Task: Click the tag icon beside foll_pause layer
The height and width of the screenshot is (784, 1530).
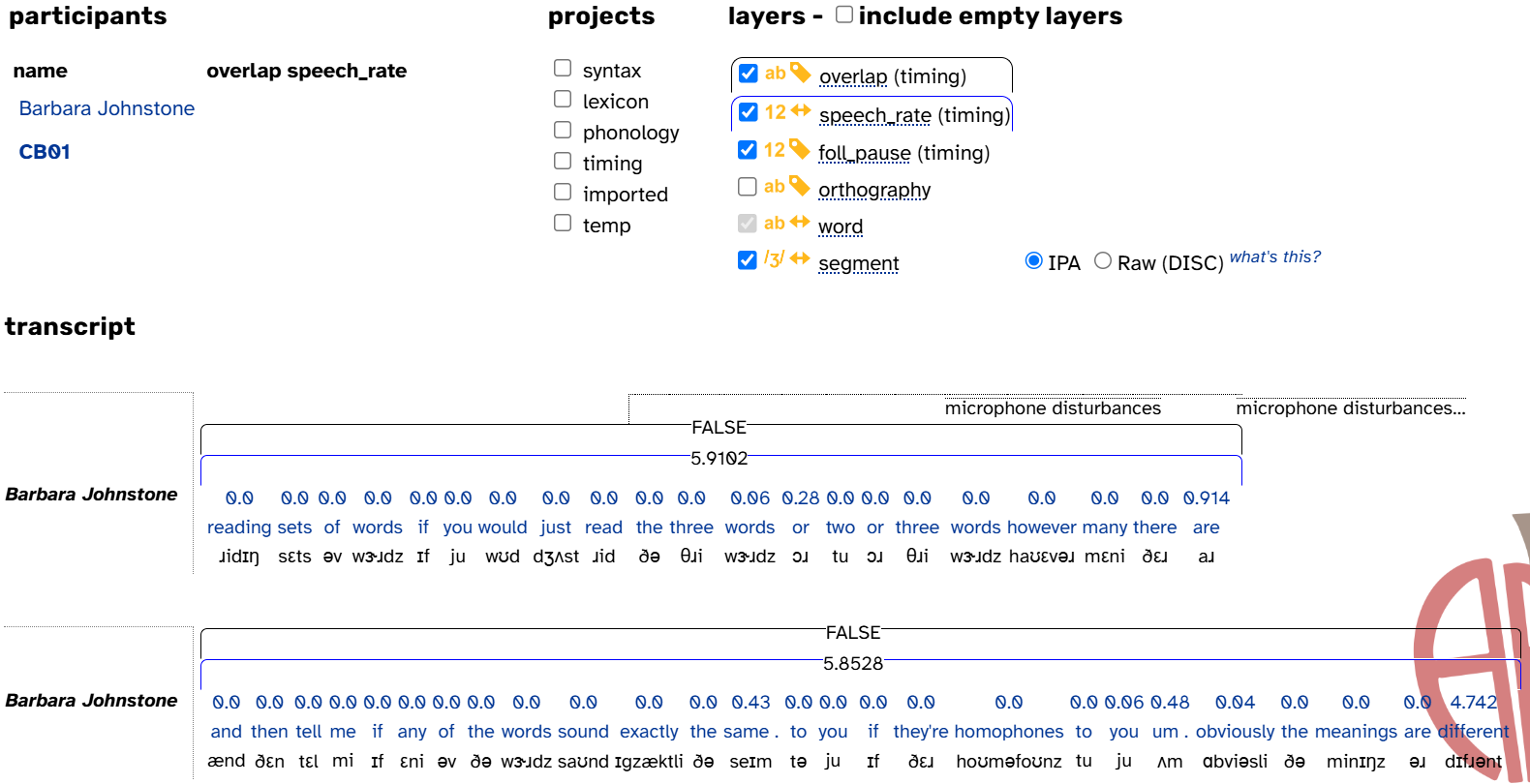Action: (x=799, y=149)
